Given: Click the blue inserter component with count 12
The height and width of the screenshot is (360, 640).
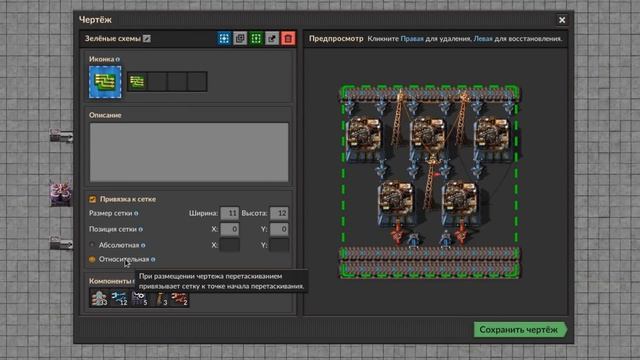Looking at the screenshot, I should tap(119, 298).
